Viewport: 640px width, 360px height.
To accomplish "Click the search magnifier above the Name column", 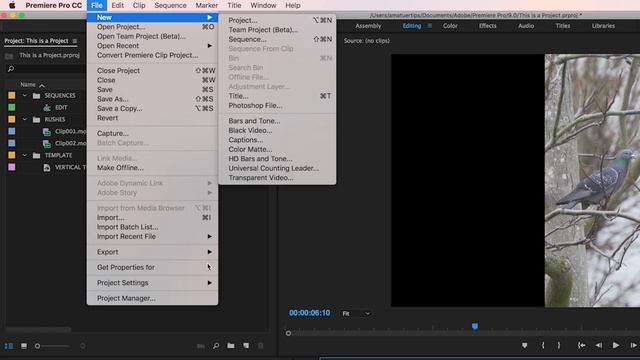I will tap(11, 69).
